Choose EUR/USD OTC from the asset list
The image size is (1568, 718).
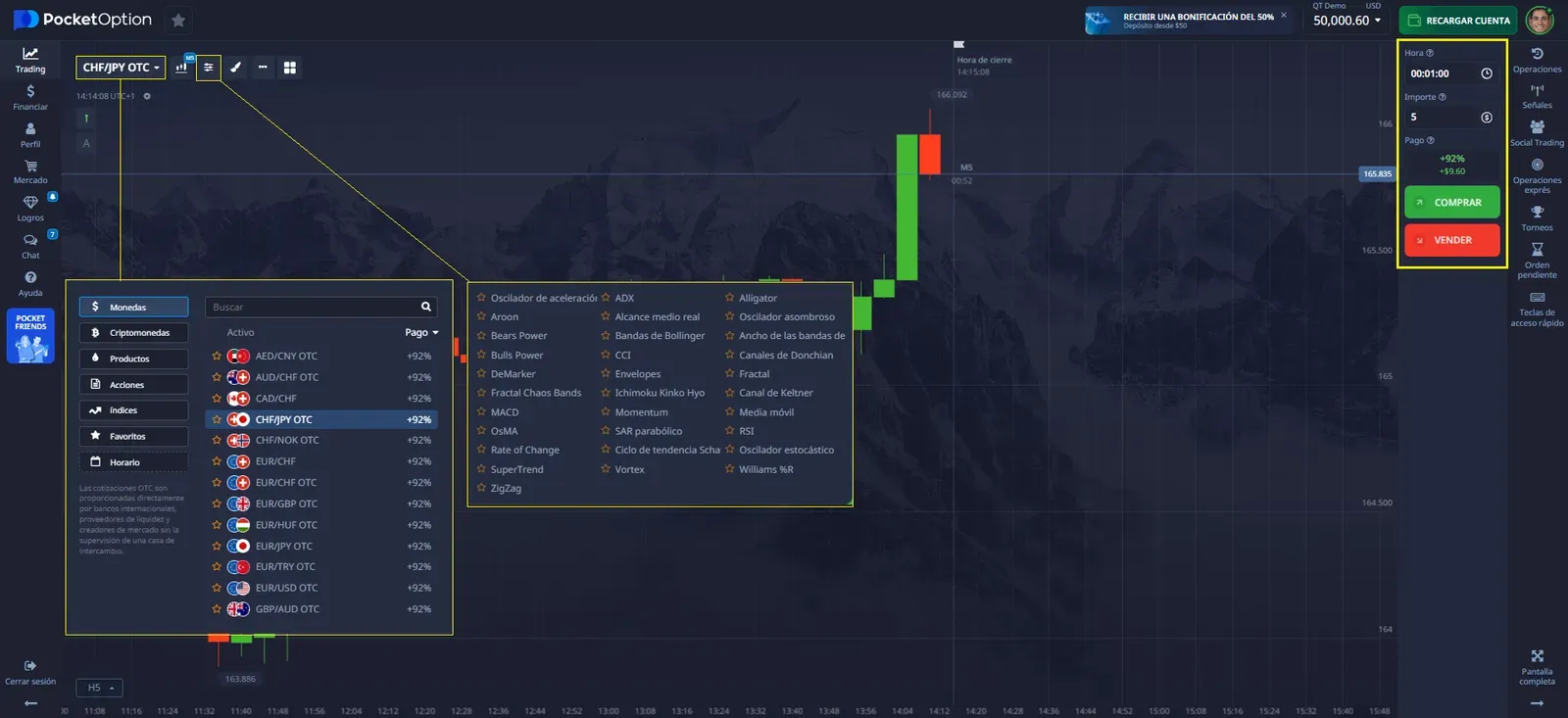click(x=286, y=588)
